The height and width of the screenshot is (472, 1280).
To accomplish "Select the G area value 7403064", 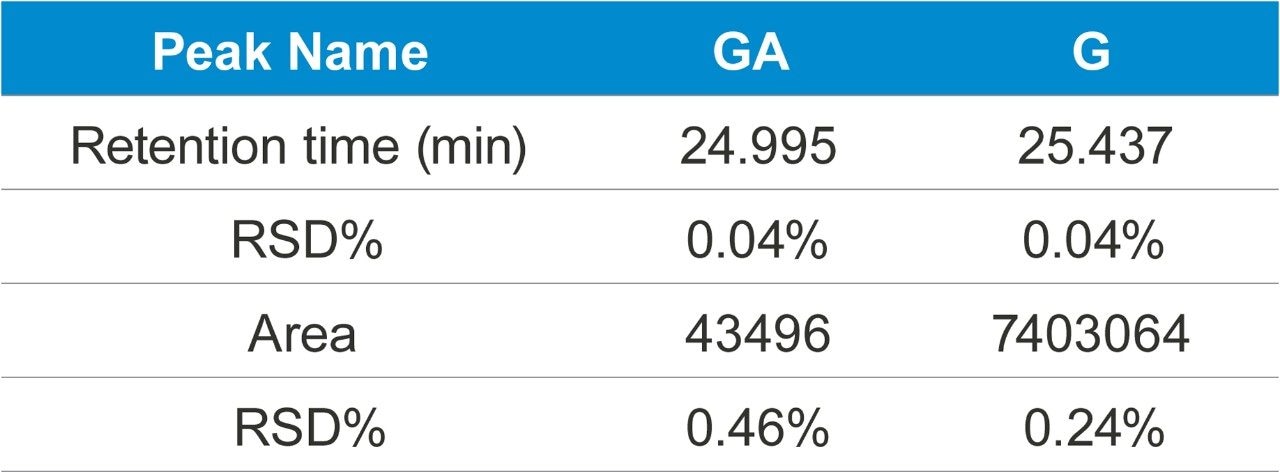I will [x=1091, y=336].
